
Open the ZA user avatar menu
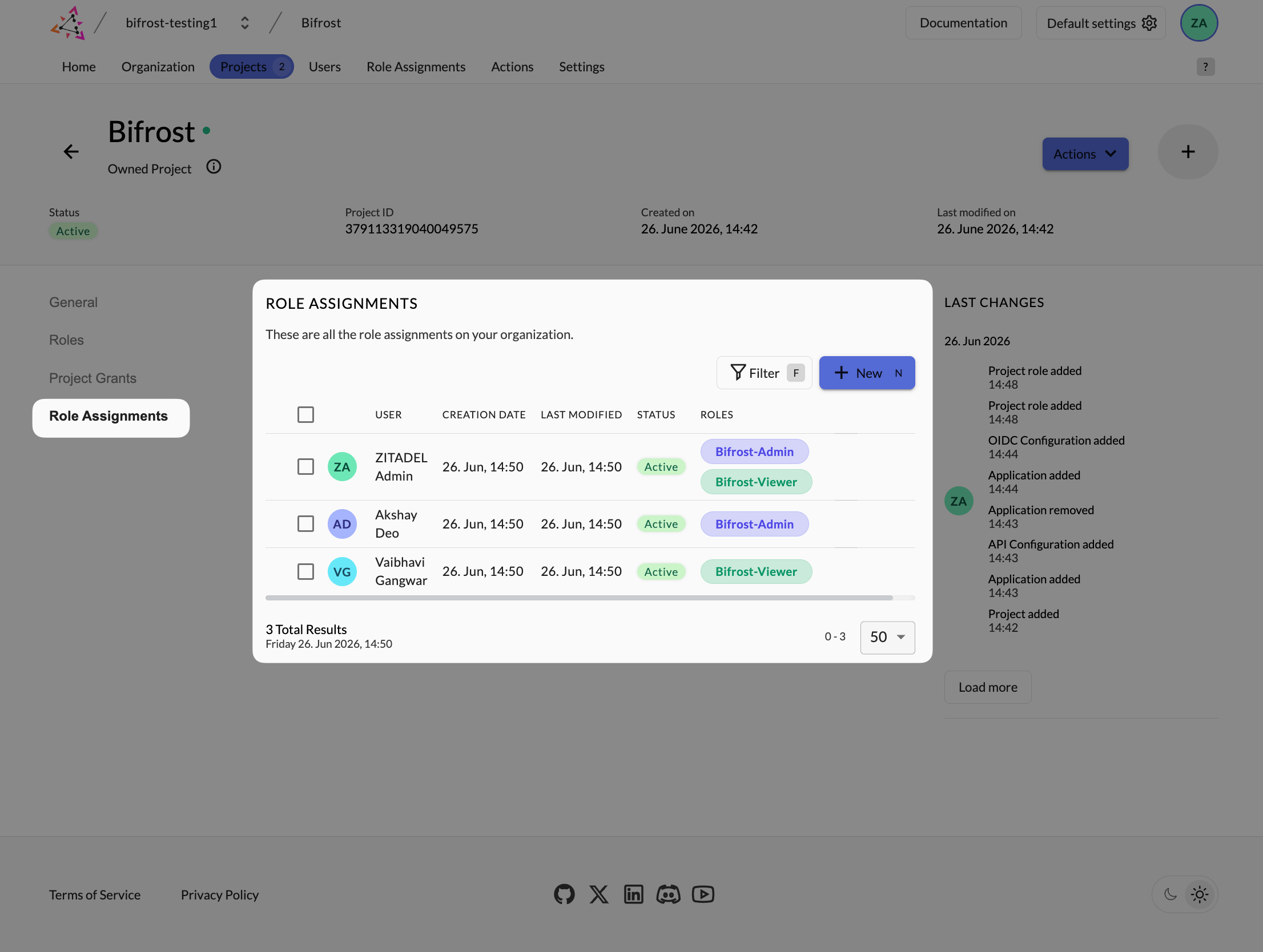[1198, 23]
